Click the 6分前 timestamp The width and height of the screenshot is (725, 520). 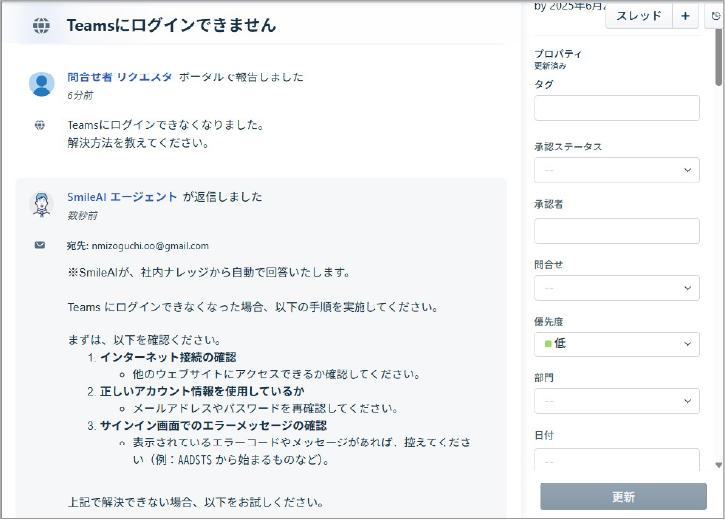[80, 95]
